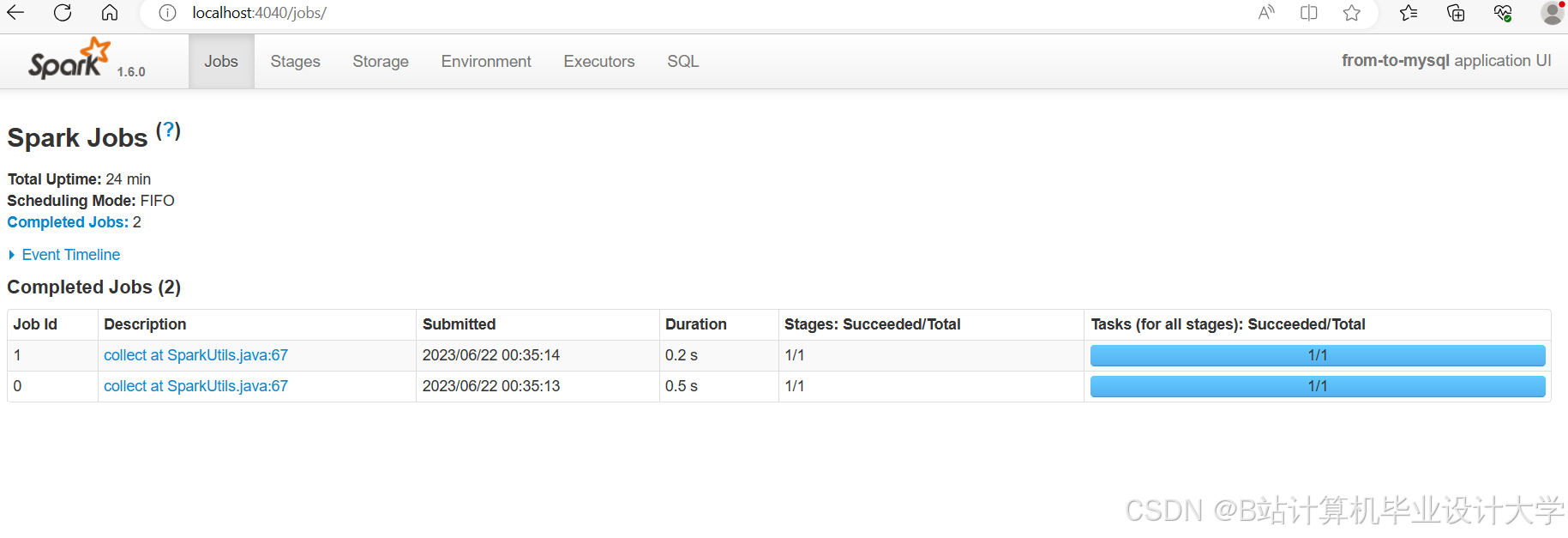Click the Completed Jobs: summary link
Viewport: 1568px width, 538px height.
pos(68,222)
